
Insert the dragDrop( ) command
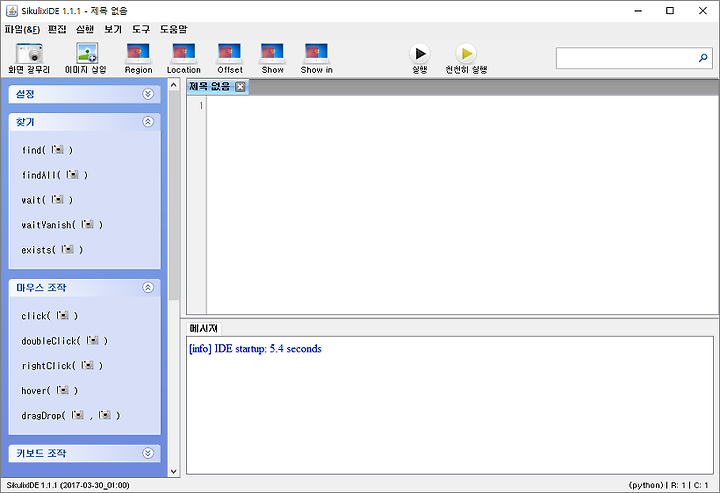click(71, 415)
